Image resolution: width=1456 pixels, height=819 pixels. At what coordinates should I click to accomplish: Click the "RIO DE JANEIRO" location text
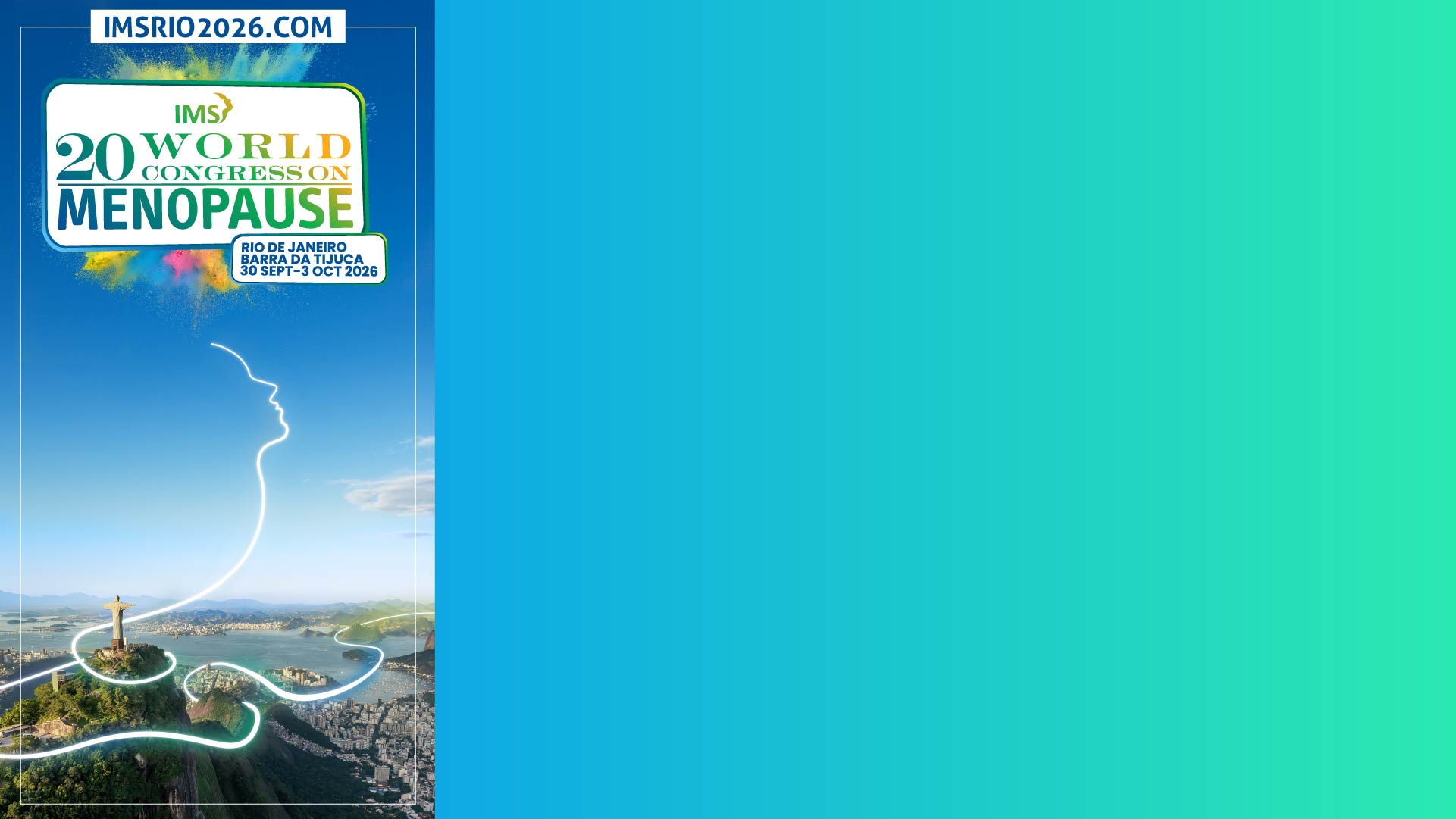coord(293,247)
